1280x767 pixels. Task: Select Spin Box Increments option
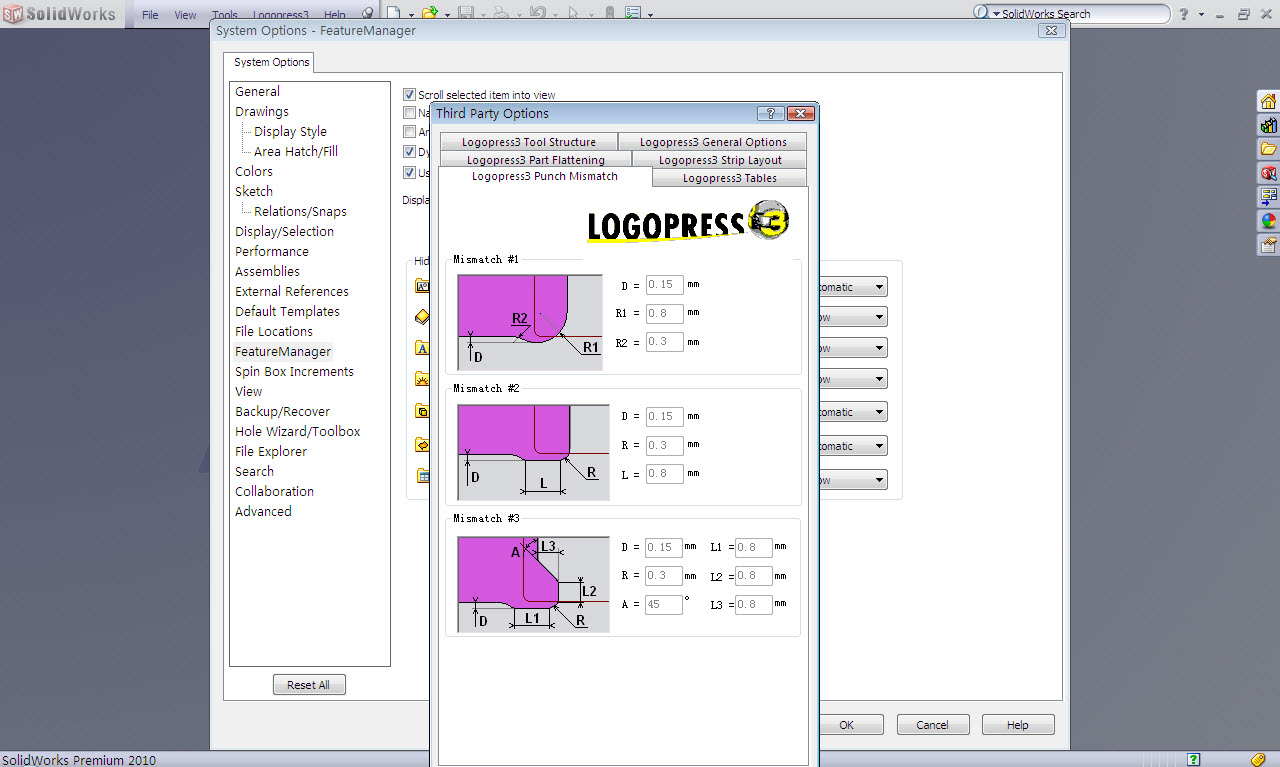(294, 371)
